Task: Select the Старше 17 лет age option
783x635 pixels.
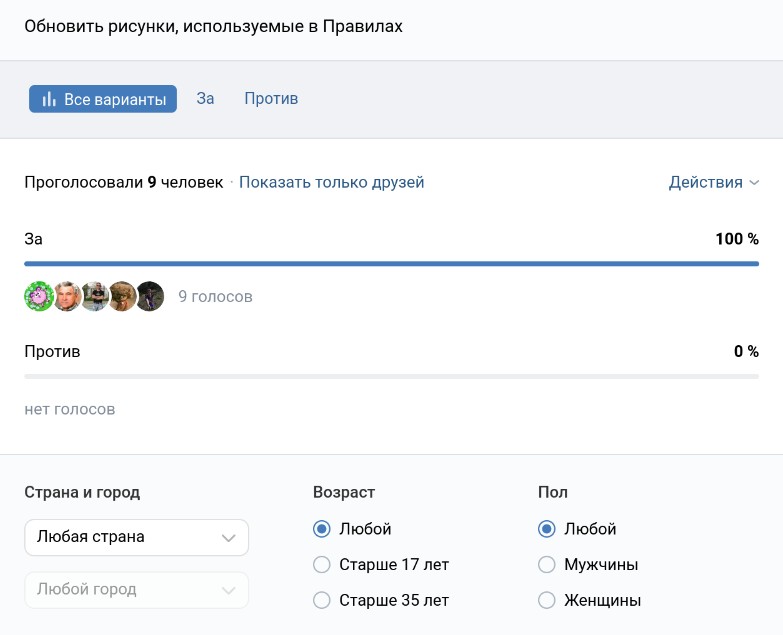Action: point(322,565)
